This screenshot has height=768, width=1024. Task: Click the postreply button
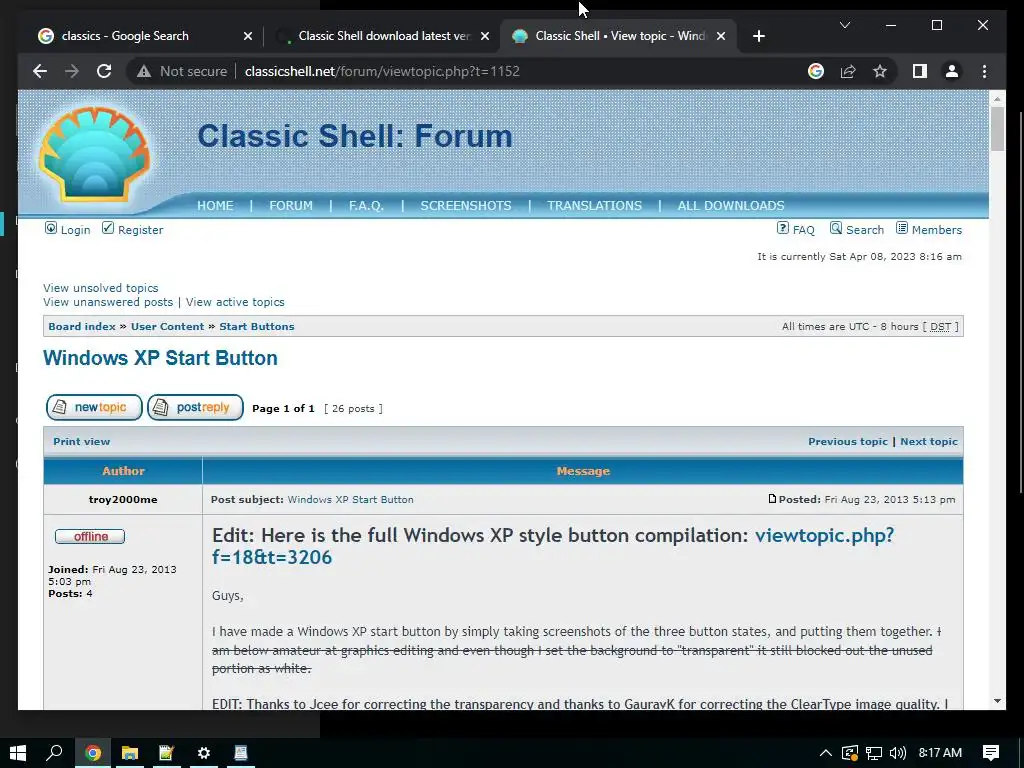coord(195,408)
